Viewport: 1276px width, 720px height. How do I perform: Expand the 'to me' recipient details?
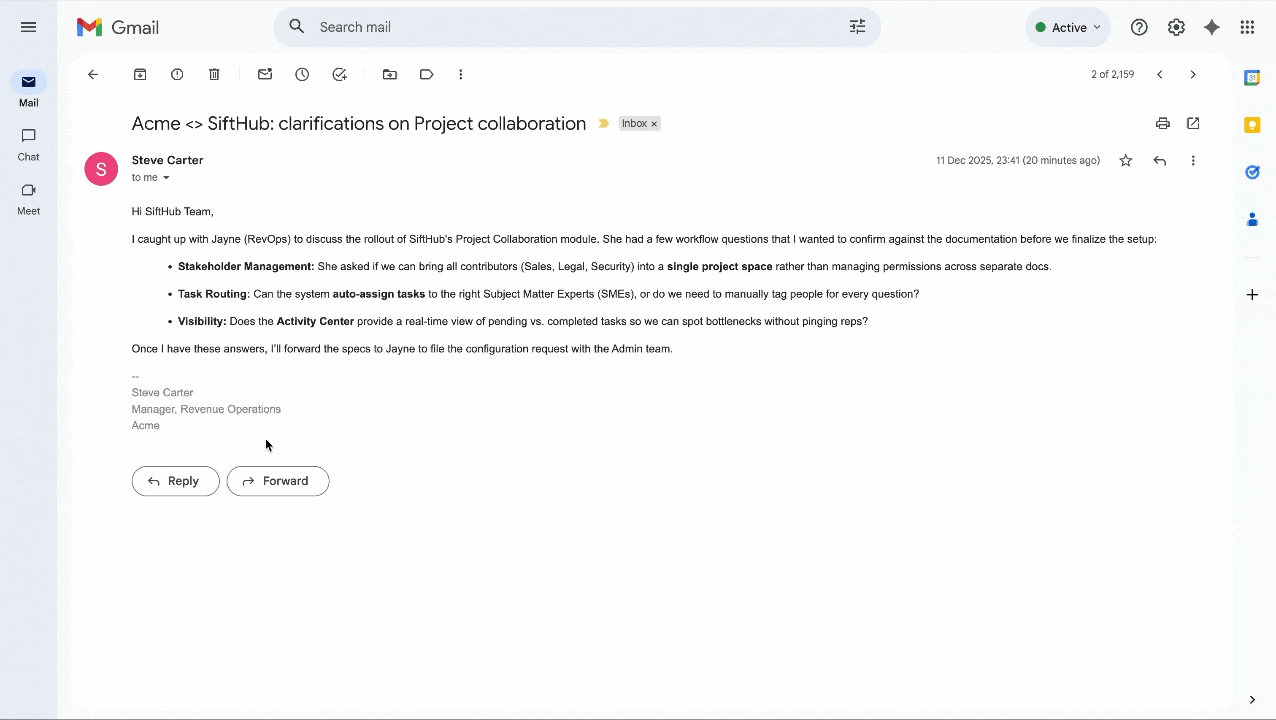click(166, 178)
